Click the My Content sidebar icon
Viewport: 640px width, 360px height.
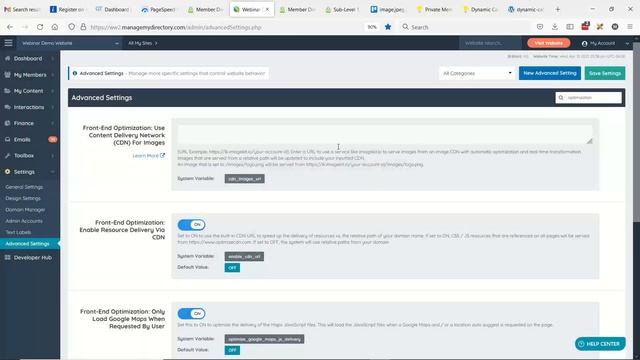pyautogui.click(x=7, y=91)
